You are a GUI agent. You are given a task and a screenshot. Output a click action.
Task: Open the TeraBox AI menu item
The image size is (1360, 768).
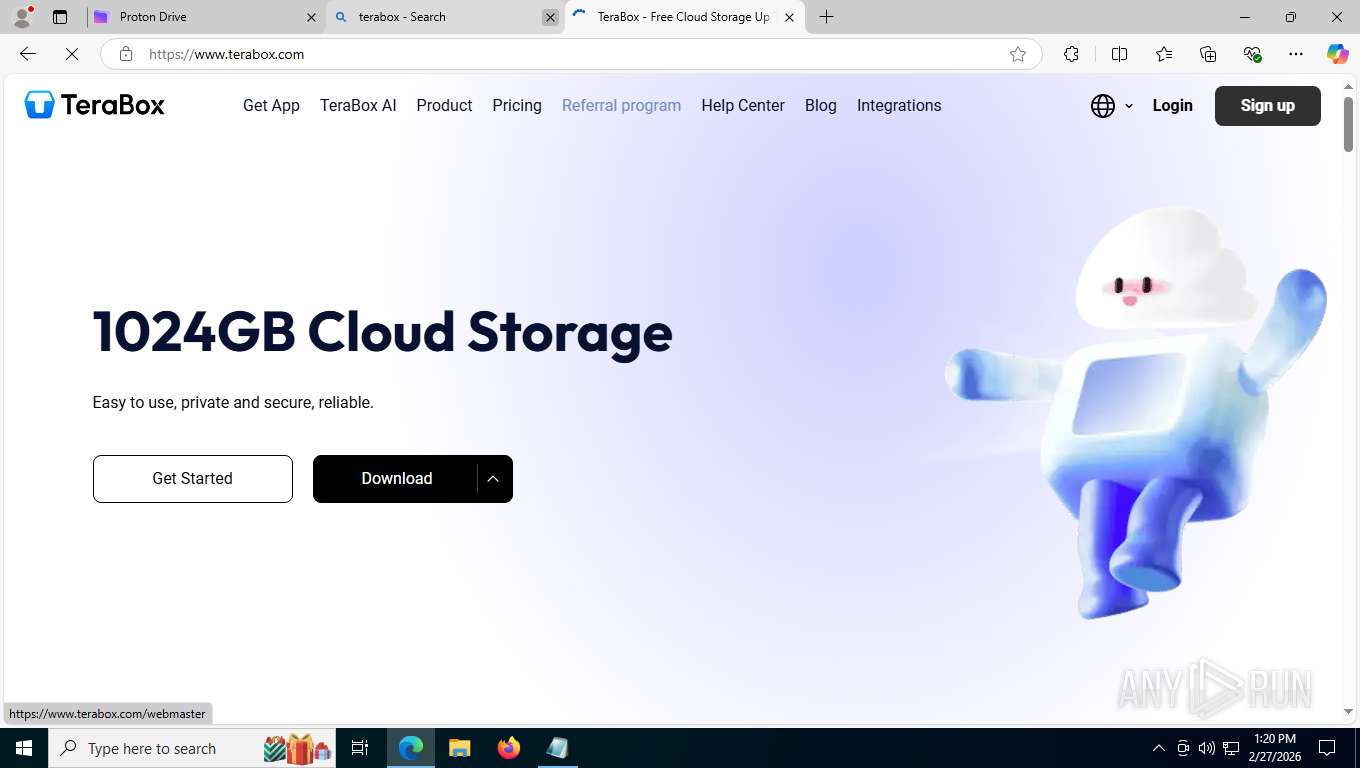pos(358,106)
